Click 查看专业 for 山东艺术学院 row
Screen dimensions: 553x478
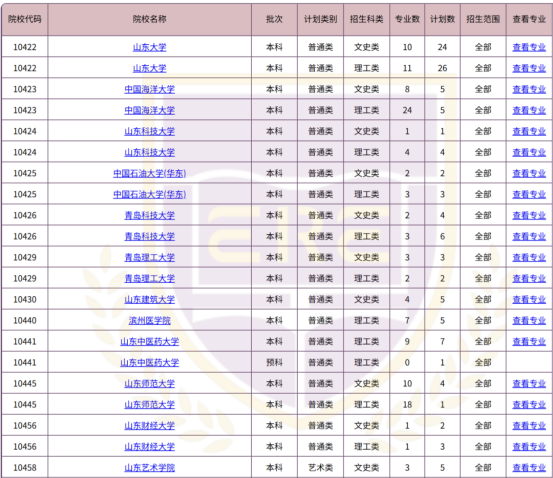click(x=529, y=467)
